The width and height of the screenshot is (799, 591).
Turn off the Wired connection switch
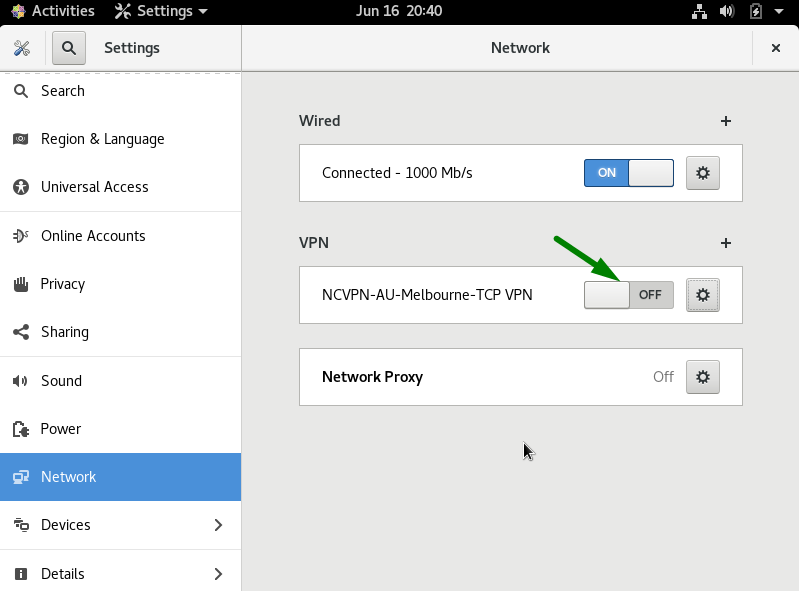[x=628, y=173]
